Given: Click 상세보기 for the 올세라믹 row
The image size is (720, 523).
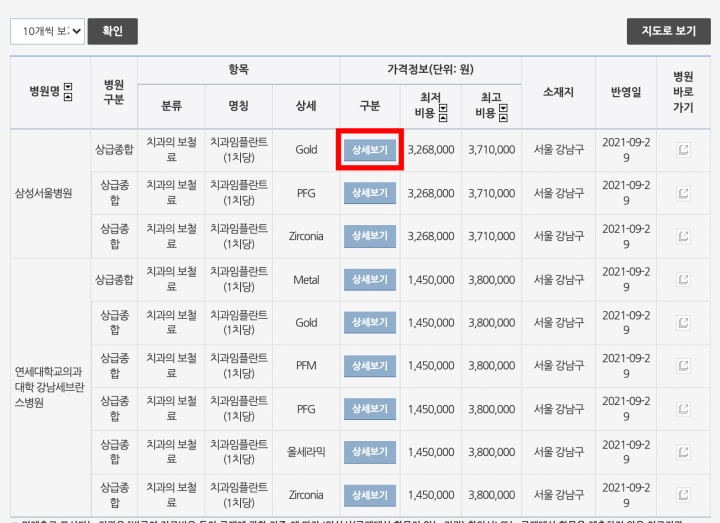Looking at the screenshot, I should 370,452.
